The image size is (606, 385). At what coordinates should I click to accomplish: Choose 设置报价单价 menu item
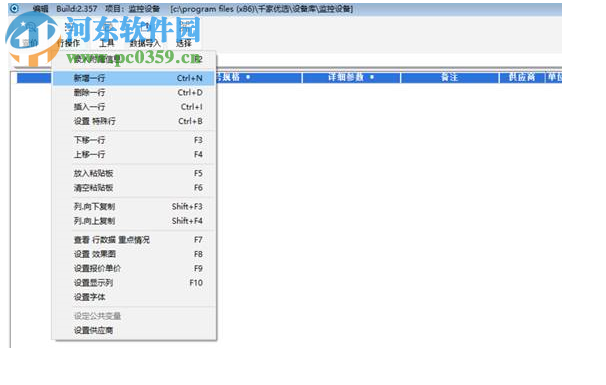[134, 268]
